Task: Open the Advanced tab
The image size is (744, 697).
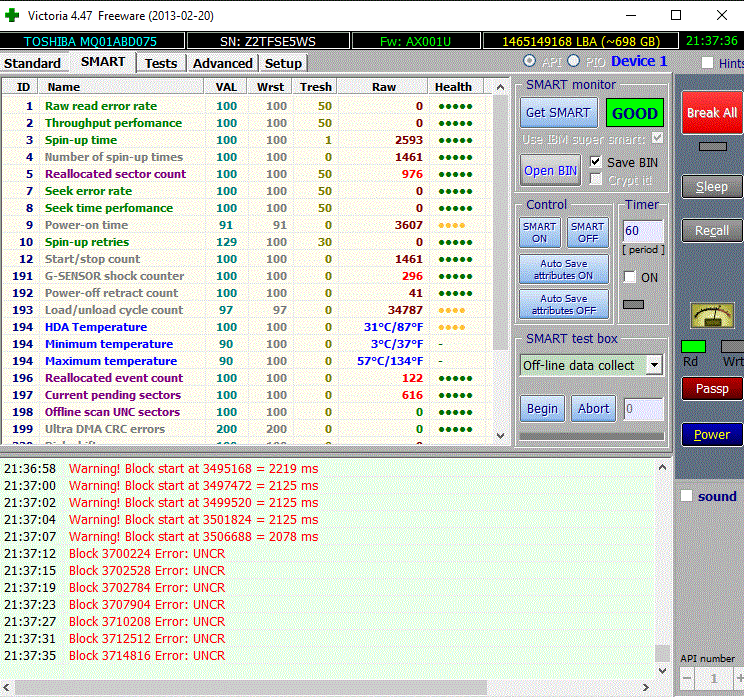Action: pos(222,63)
